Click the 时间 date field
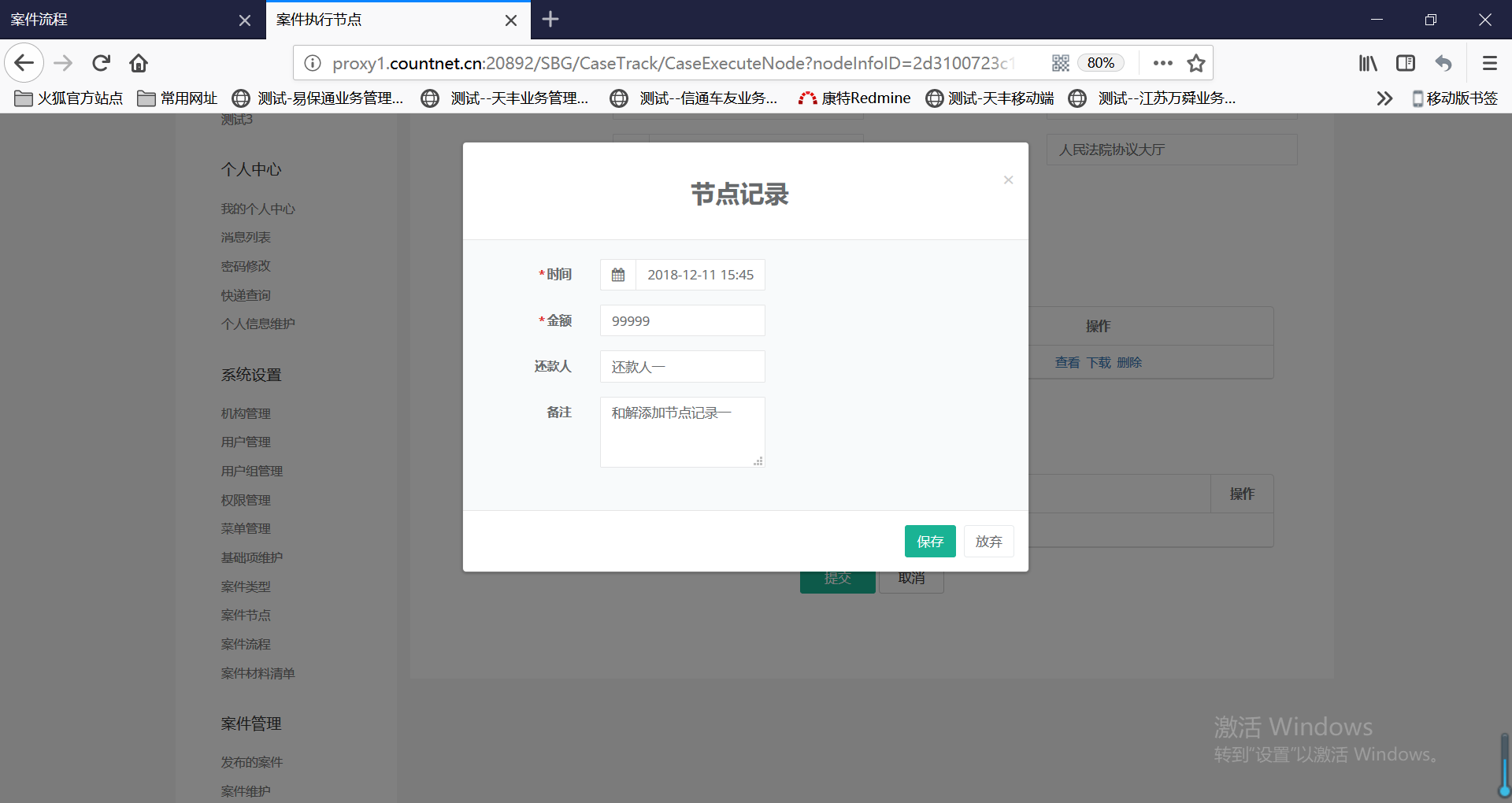The width and height of the screenshot is (1512, 803). tap(700, 275)
